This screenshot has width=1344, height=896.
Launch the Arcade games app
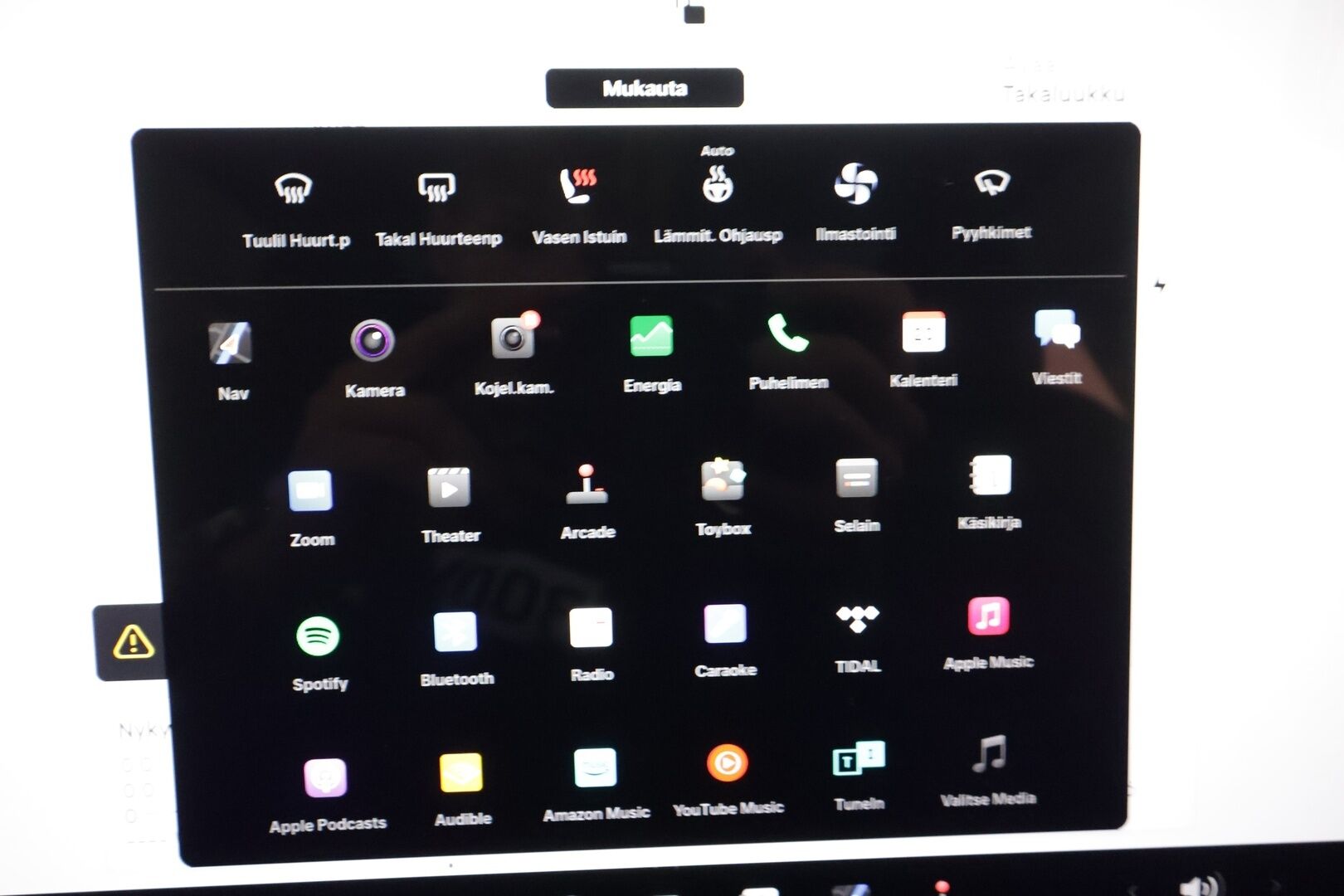(x=587, y=485)
